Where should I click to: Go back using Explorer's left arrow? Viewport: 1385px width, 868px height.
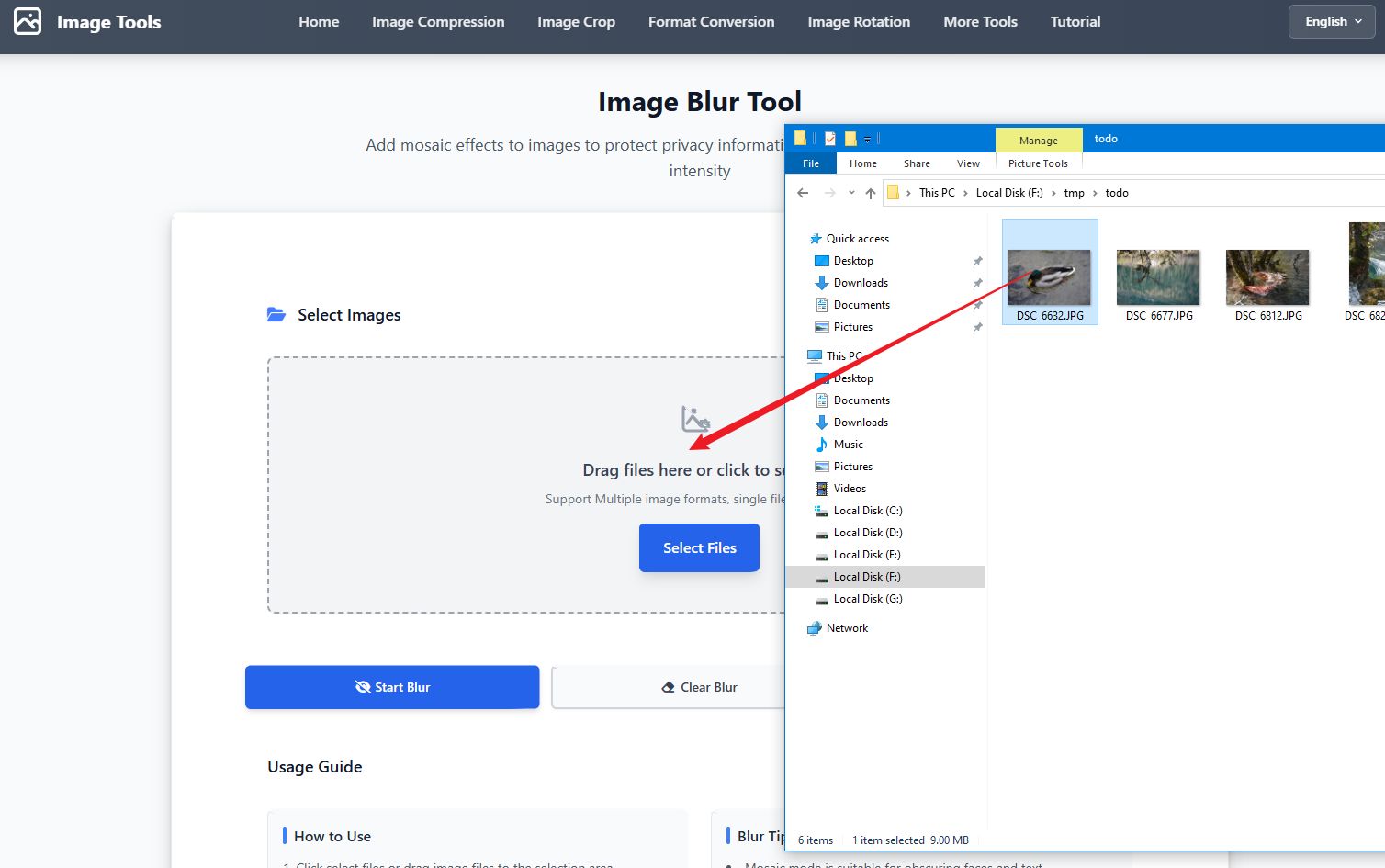tap(804, 193)
